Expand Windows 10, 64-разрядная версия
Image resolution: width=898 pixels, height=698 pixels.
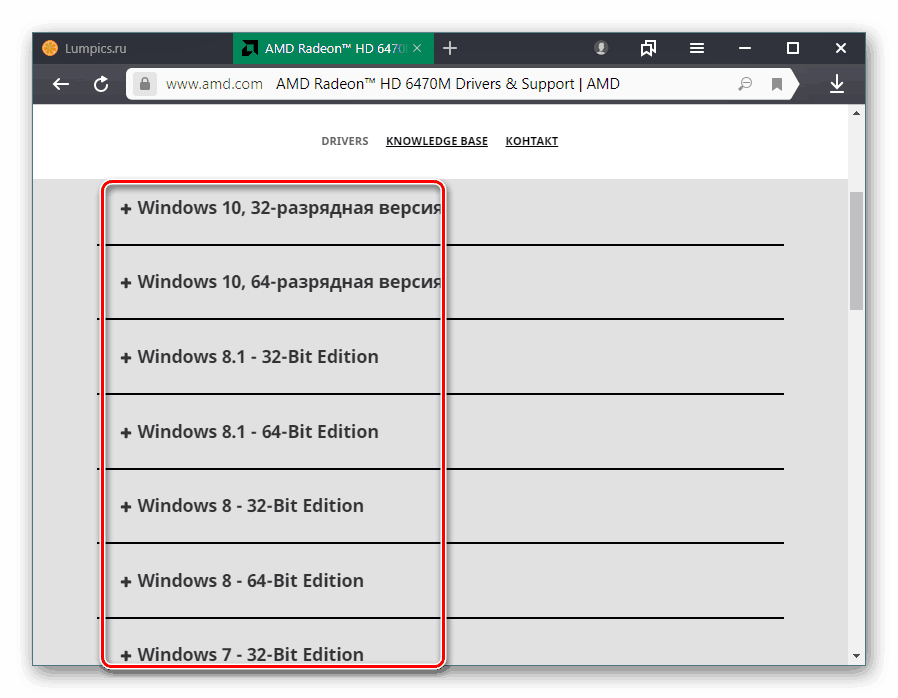point(280,282)
